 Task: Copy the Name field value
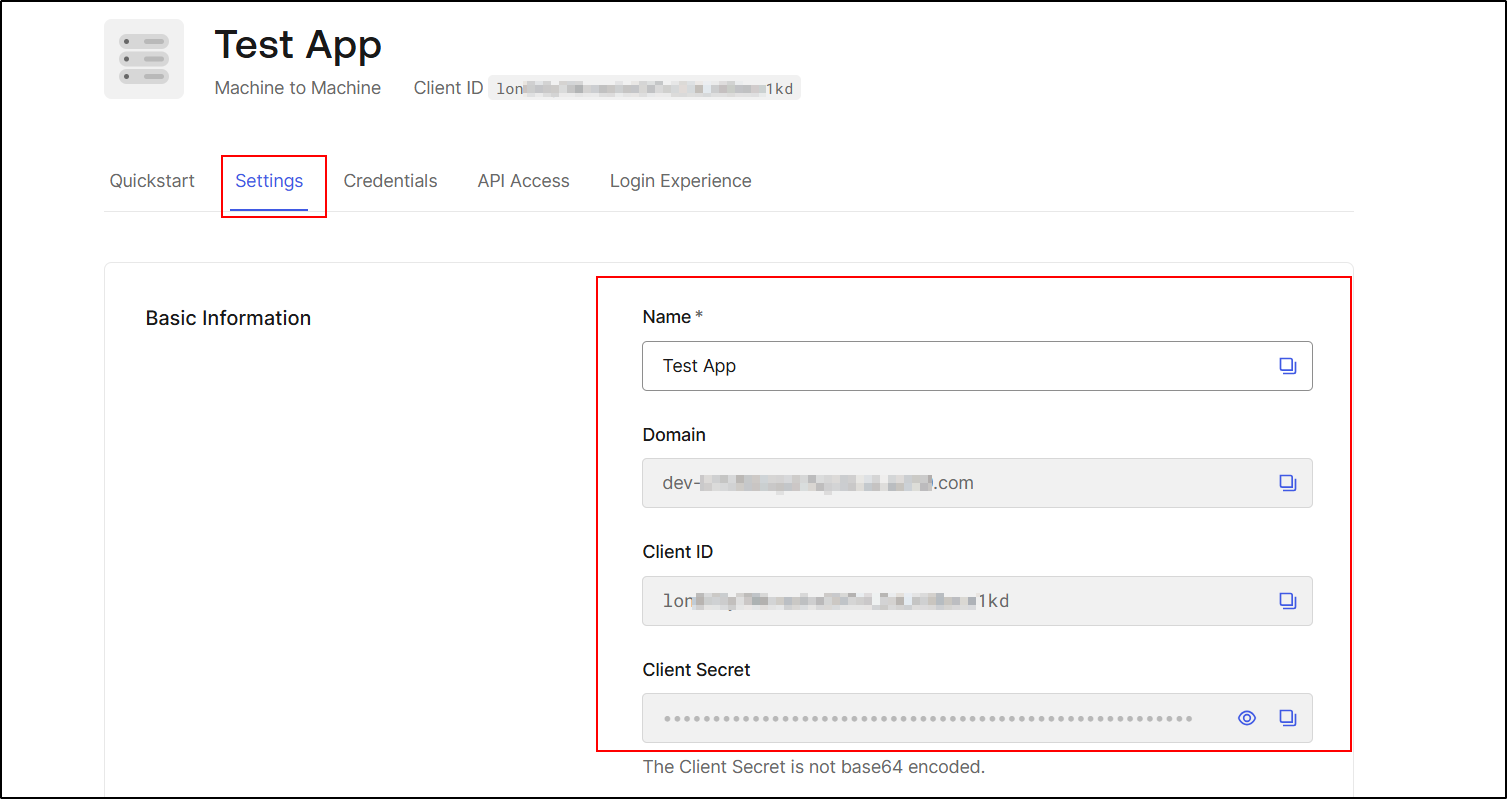pos(1287,366)
